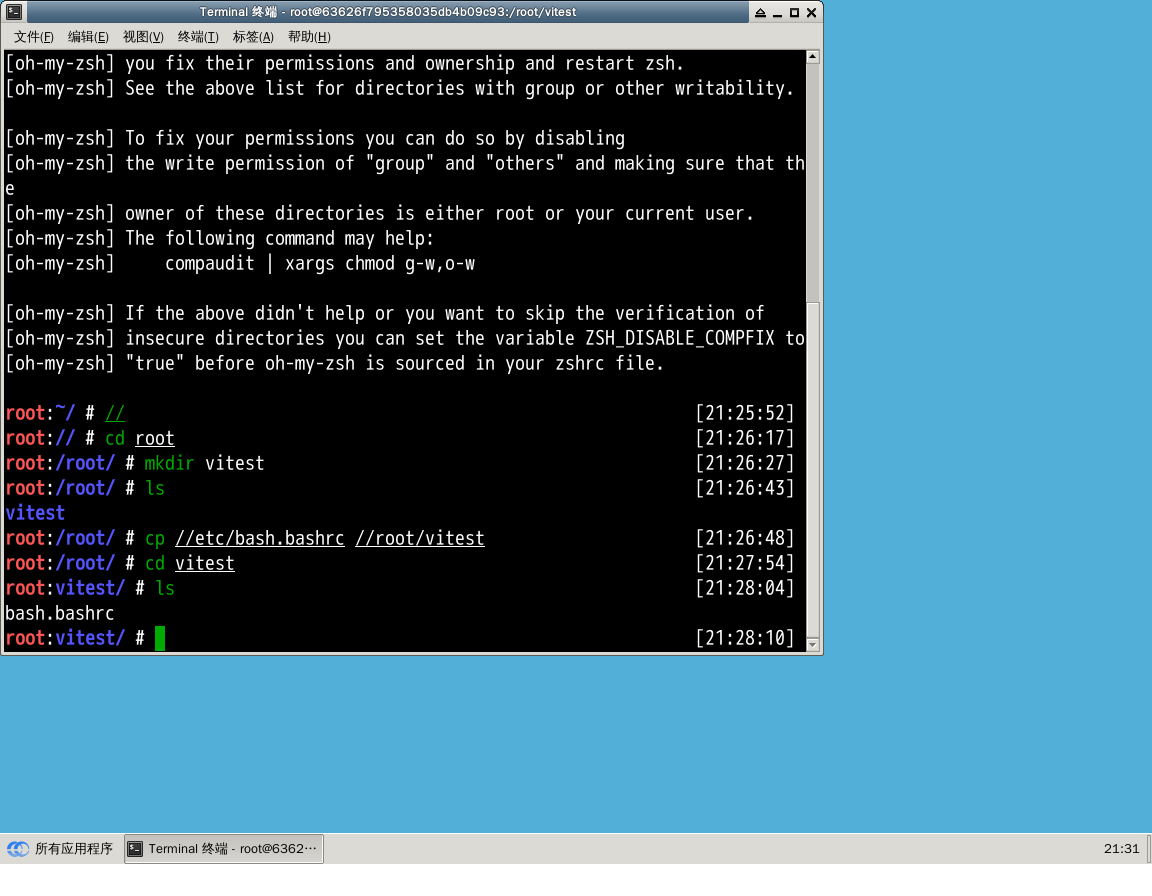Minimize the Terminal window
1152x896 pixels.
click(x=777, y=12)
